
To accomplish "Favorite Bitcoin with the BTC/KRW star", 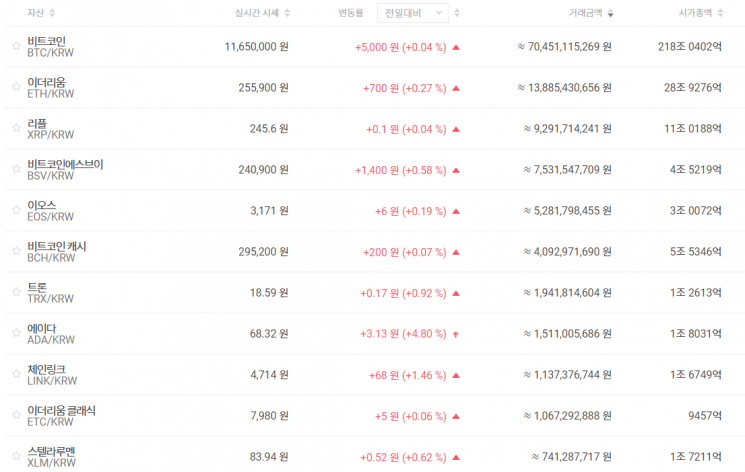I will tap(16, 46).
